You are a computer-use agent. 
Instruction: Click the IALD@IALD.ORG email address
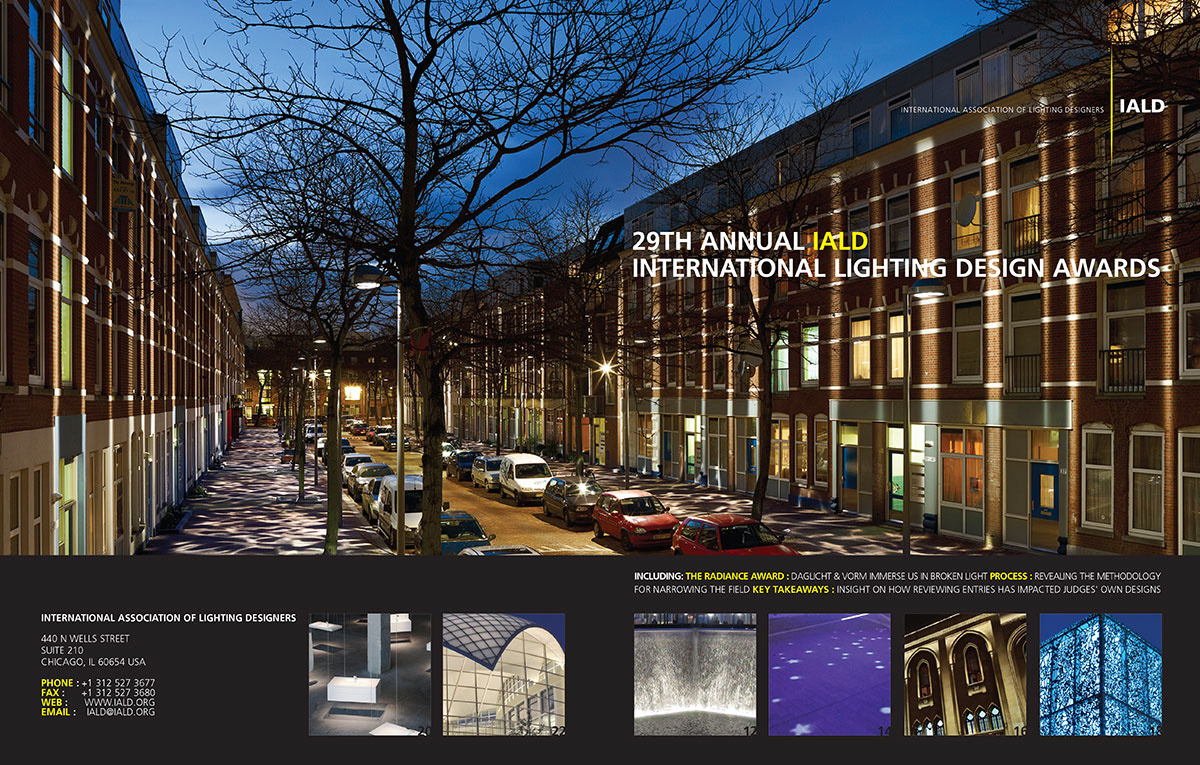(120, 712)
